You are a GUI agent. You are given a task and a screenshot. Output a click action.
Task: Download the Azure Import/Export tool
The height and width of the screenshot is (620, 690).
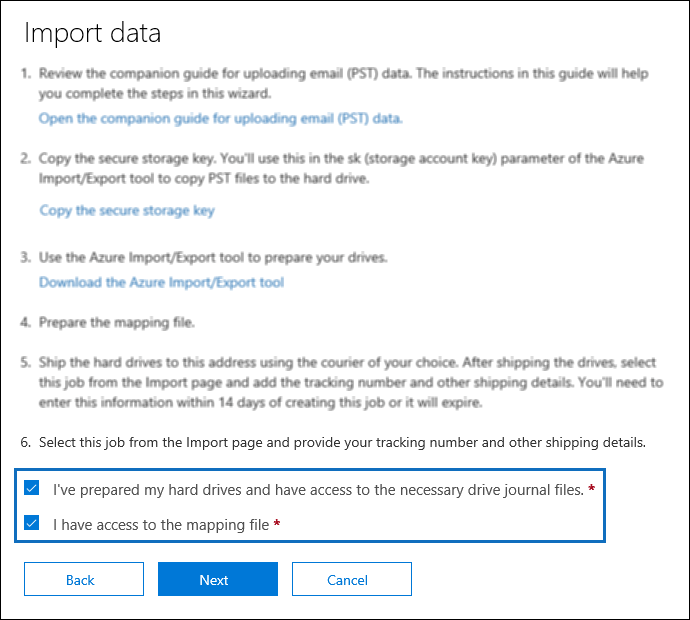pos(161,282)
